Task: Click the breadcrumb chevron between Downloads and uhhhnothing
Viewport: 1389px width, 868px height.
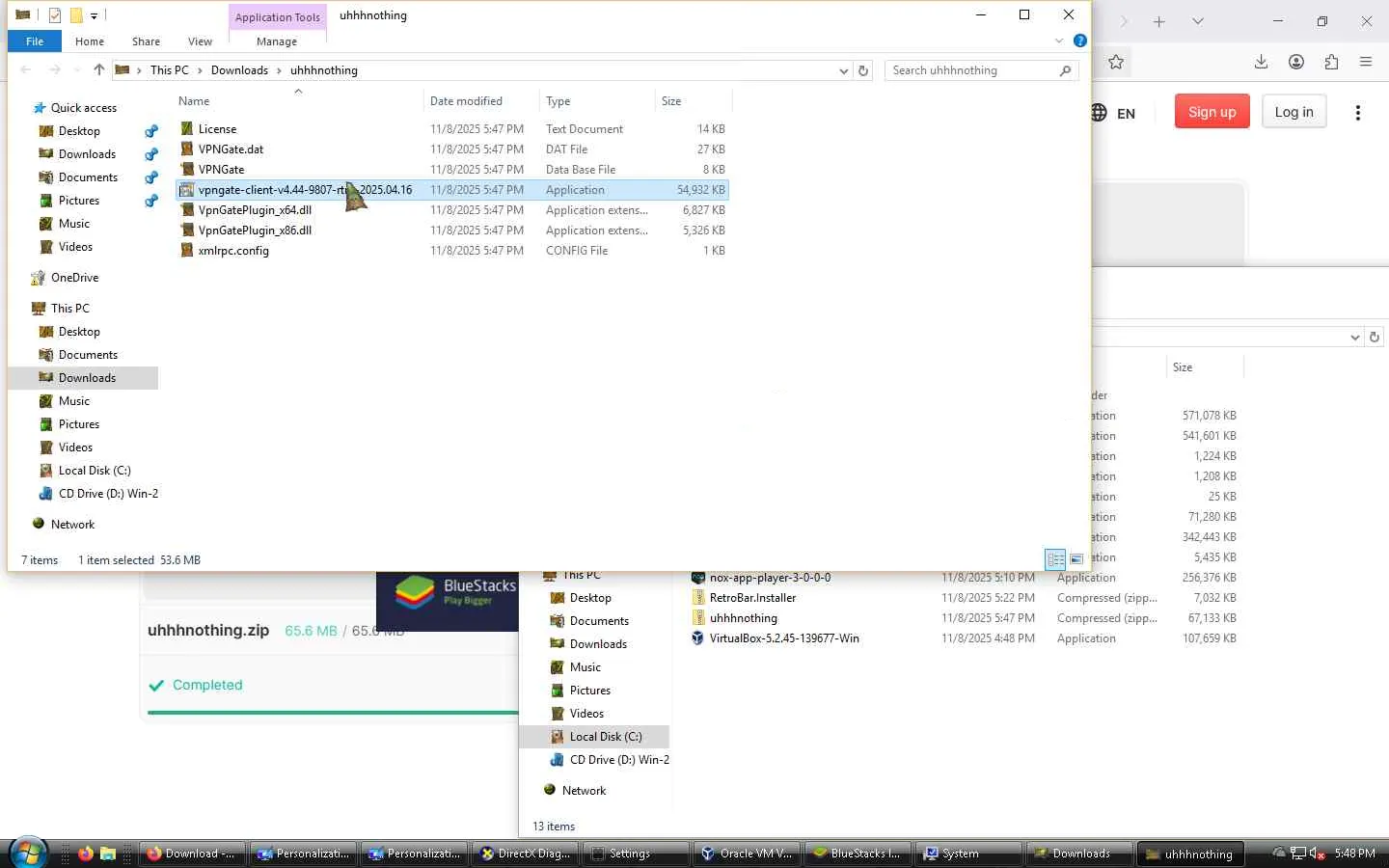Action: 280,70
